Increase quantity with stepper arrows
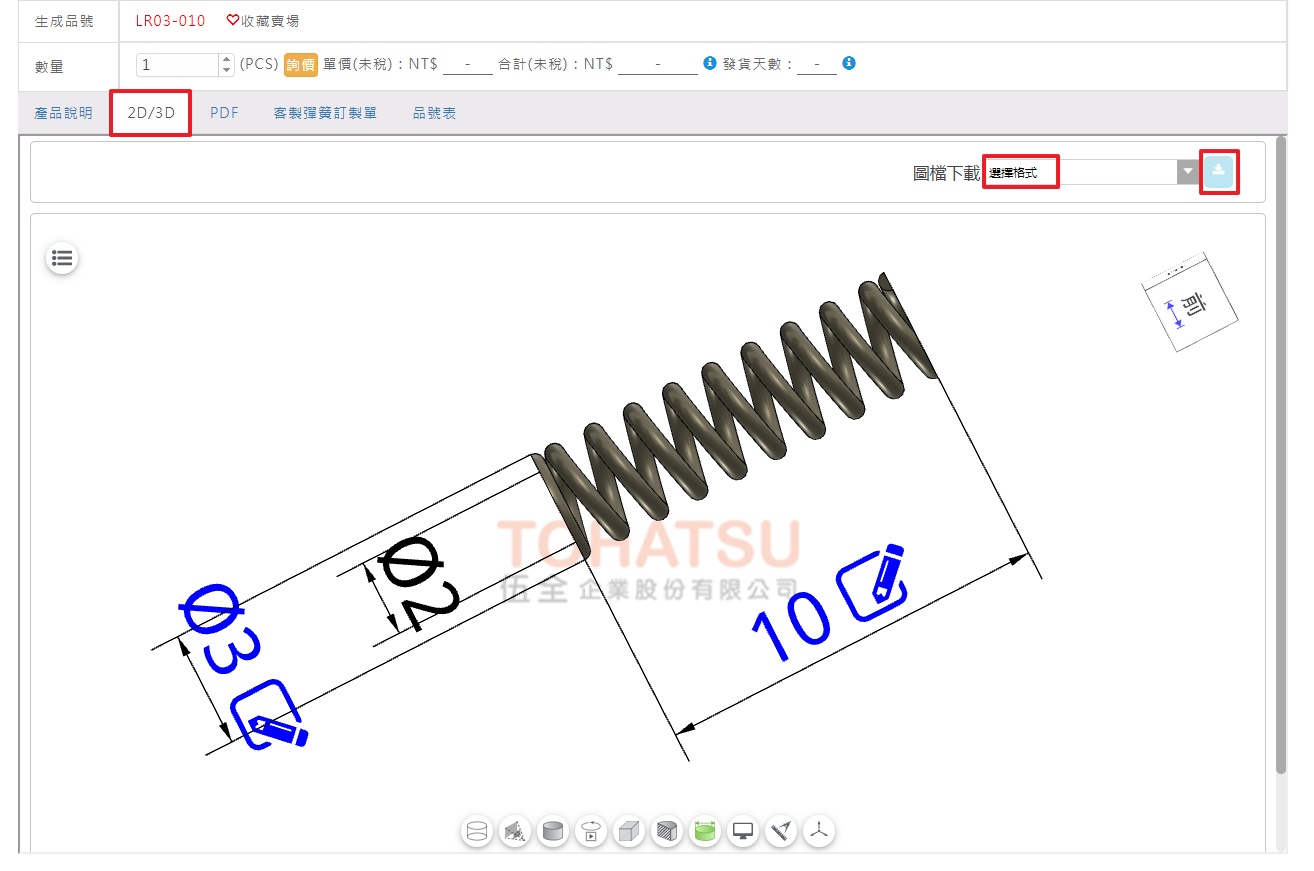1314x871 pixels. pyautogui.click(x=226, y=59)
